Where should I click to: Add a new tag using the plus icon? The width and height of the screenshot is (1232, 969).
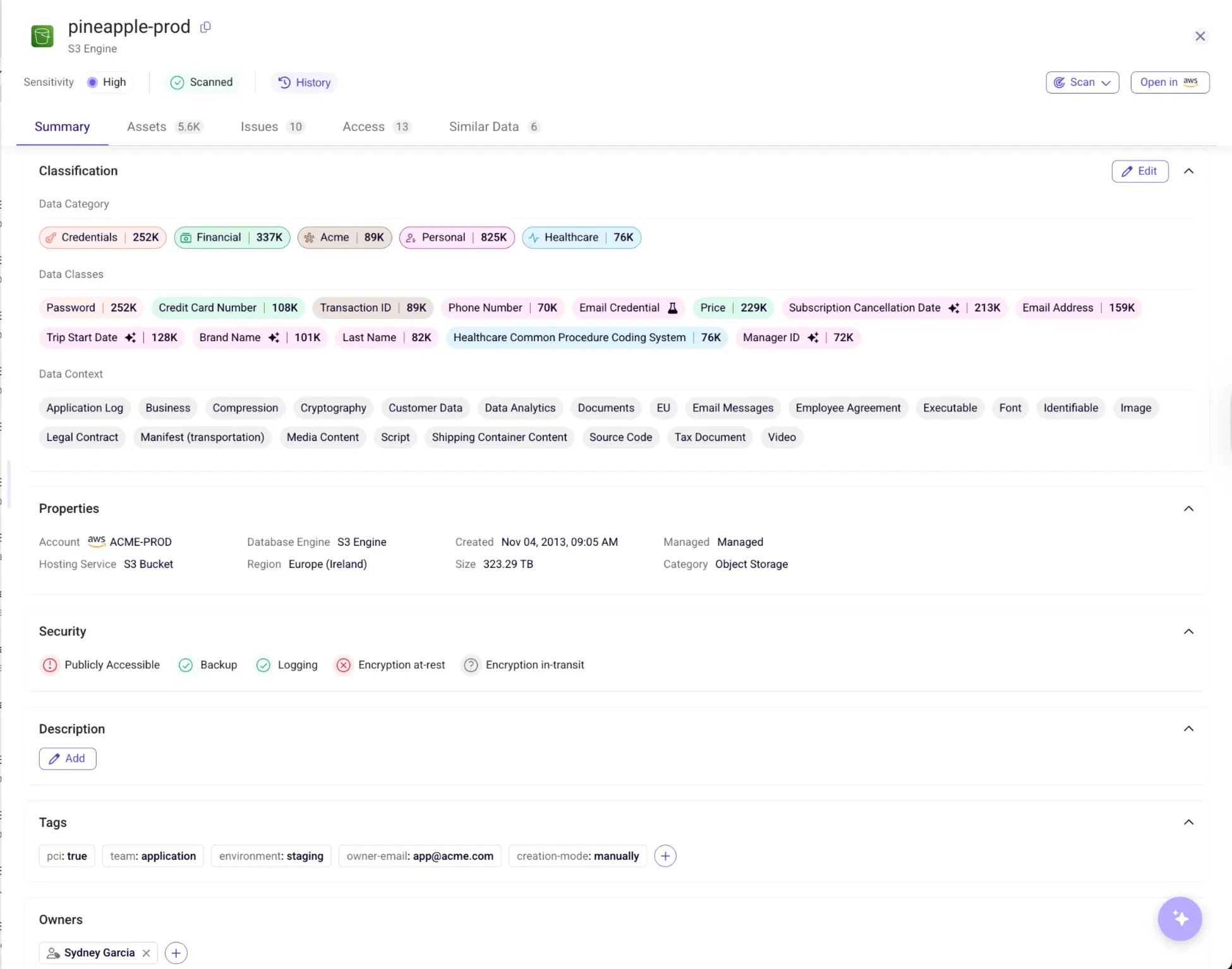pos(665,856)
